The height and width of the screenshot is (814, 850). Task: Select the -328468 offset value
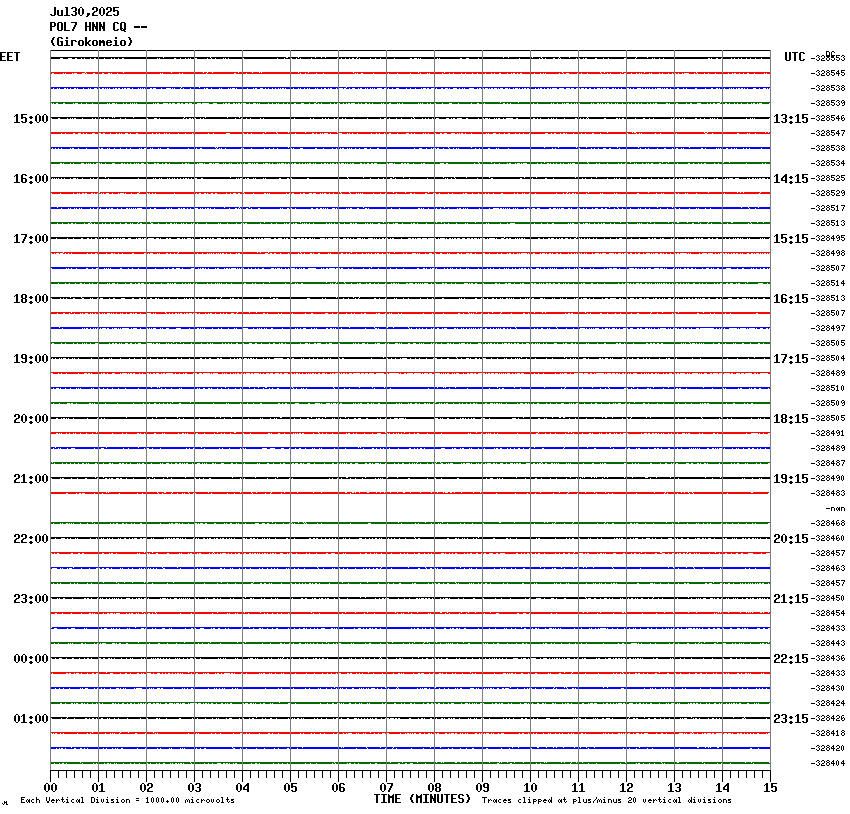tap(828, 524)
